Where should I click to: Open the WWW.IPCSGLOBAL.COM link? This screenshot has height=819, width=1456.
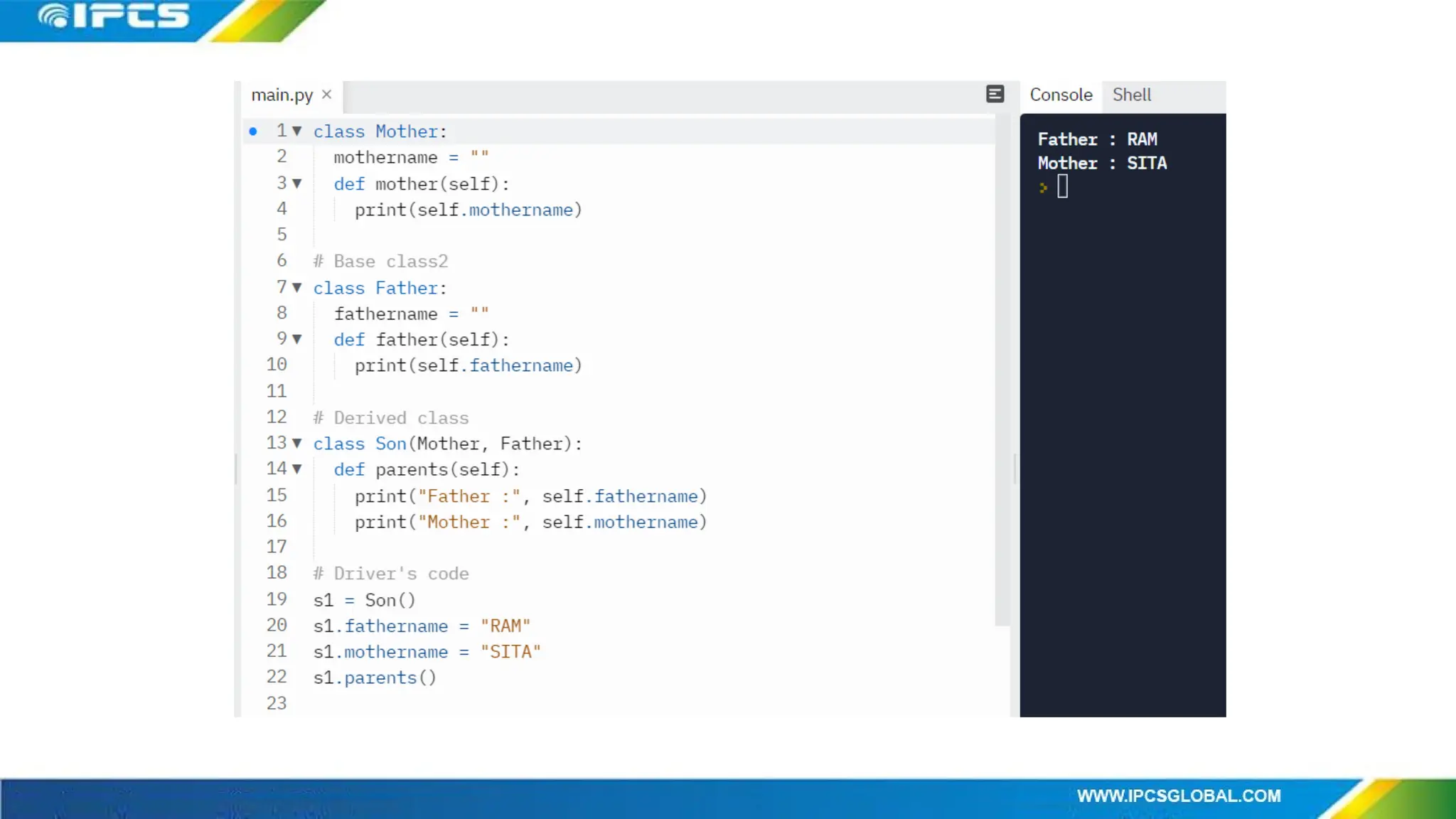click(x=1178, y=796)
